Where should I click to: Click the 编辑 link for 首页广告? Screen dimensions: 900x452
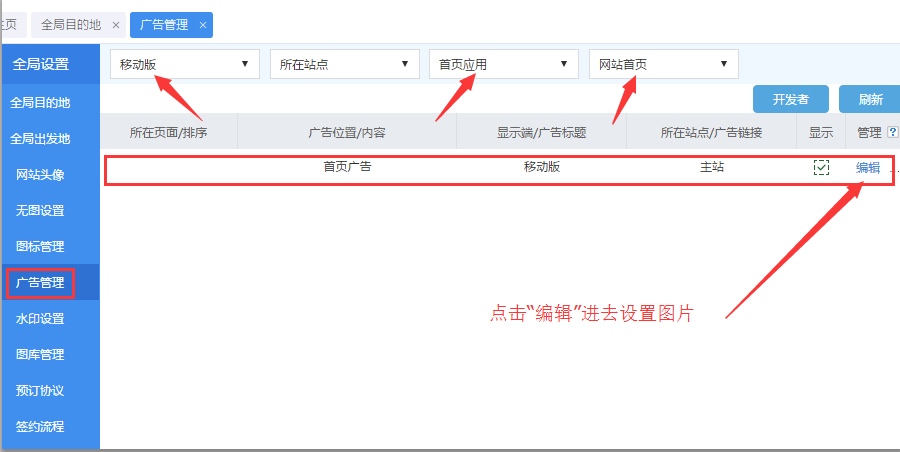868,168
